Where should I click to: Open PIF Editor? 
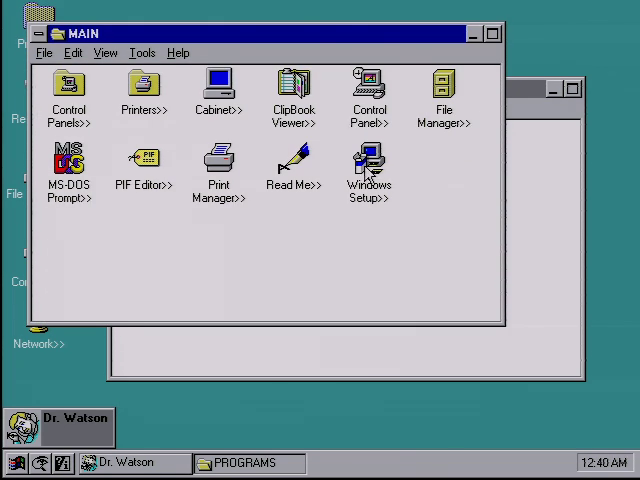pos(144,158)
